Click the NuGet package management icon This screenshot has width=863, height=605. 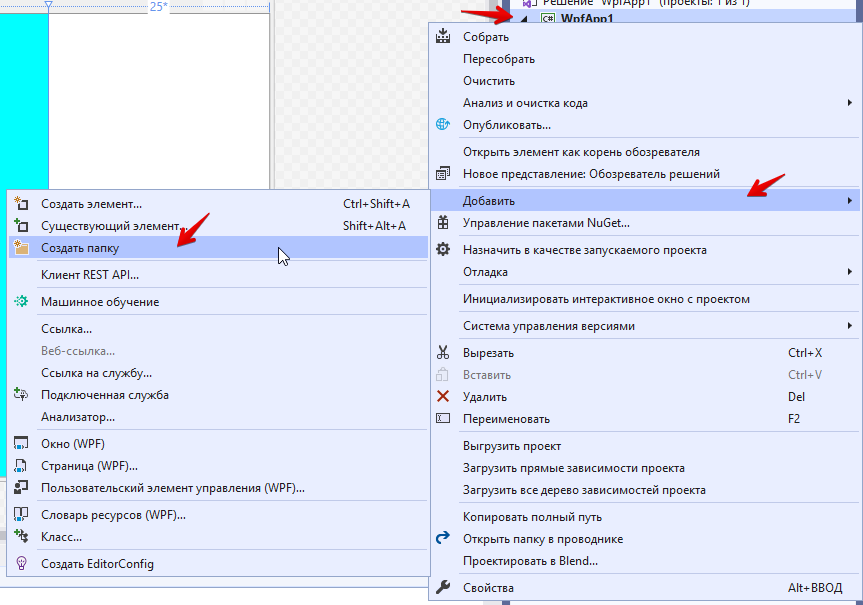click(x=443, y=223)
